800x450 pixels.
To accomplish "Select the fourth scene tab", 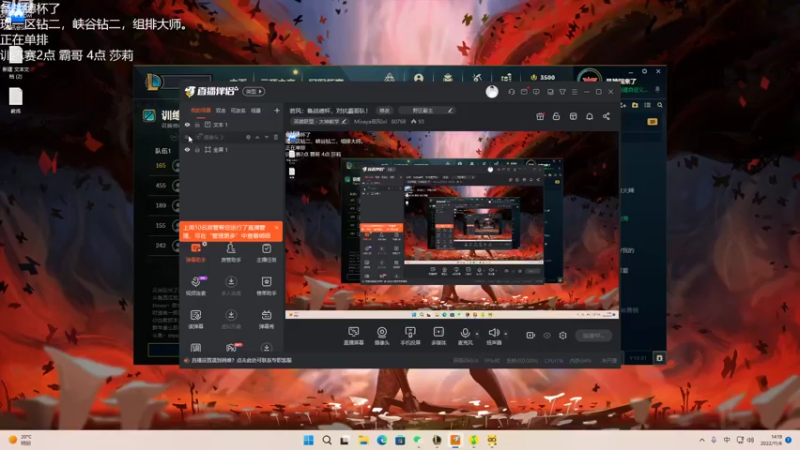I will (x=256, y=110).
